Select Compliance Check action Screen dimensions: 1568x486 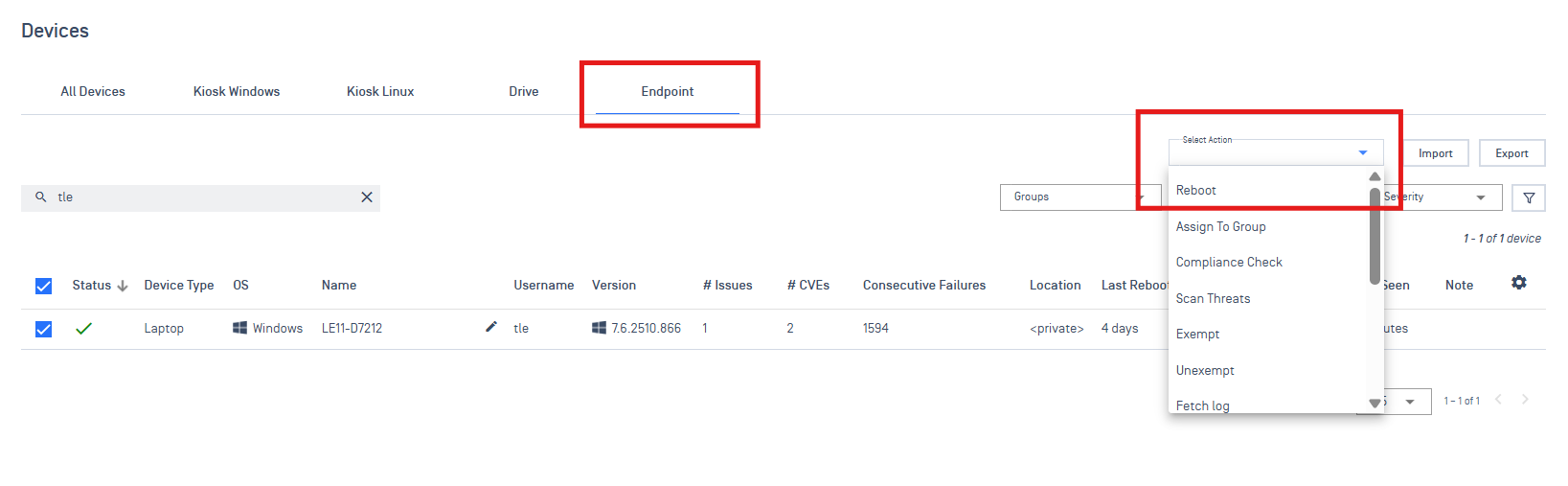[x=1268, y=263]
